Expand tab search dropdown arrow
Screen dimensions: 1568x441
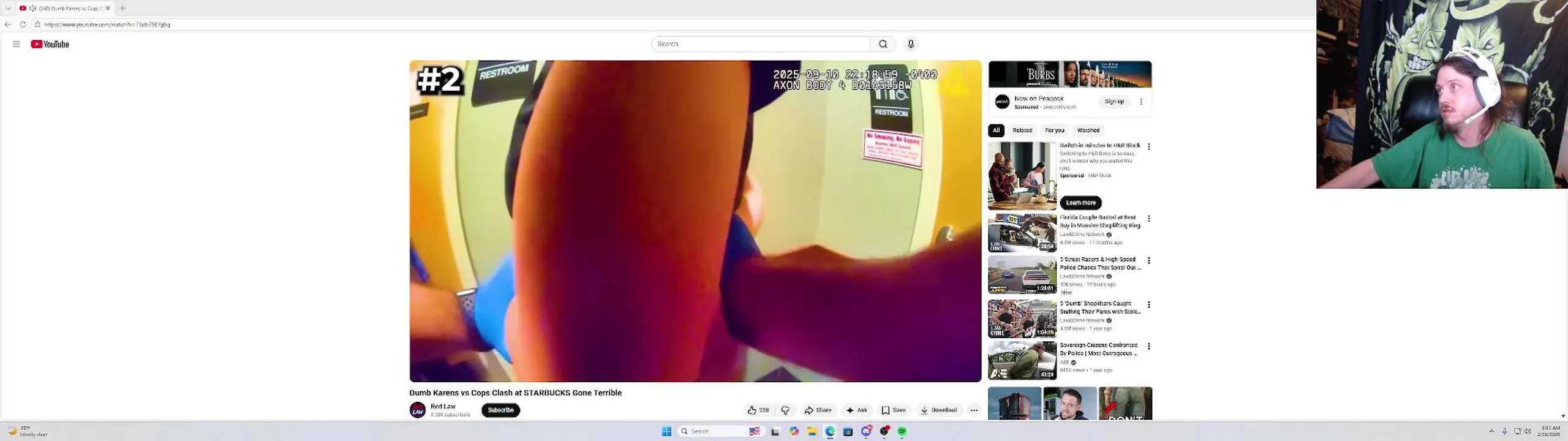pos(8,8)
